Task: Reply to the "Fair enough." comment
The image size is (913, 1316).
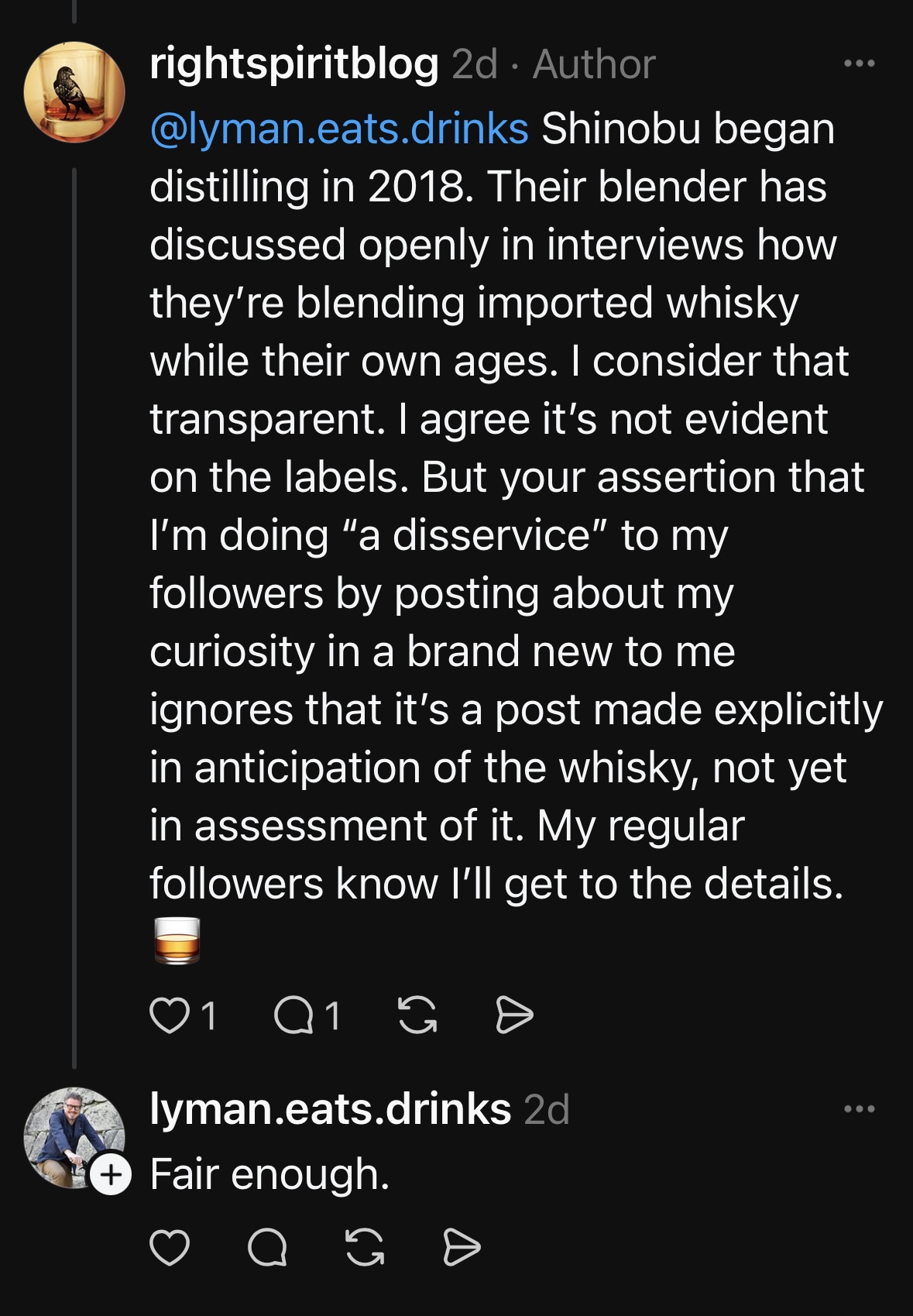Action: tap(267, 1247)
